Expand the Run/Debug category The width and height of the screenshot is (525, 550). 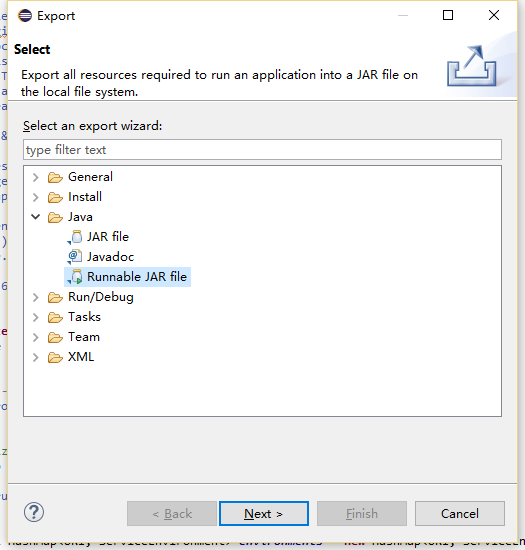35,298
